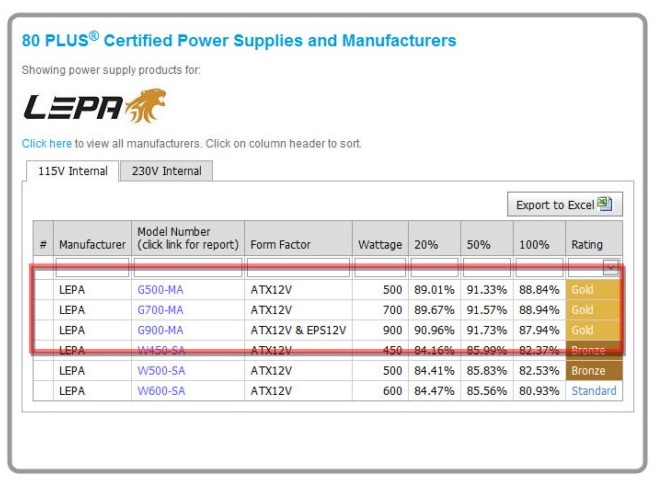Click the Wattage filter input field
657x483 pixels.
click(x=380, y=268)
